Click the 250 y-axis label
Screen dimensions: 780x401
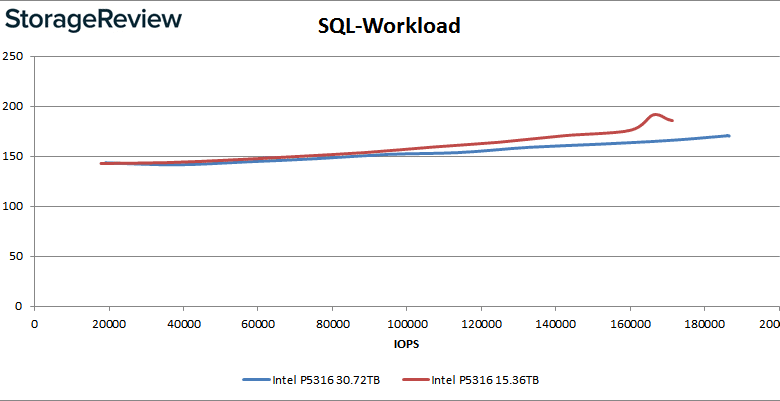point(11,56)
